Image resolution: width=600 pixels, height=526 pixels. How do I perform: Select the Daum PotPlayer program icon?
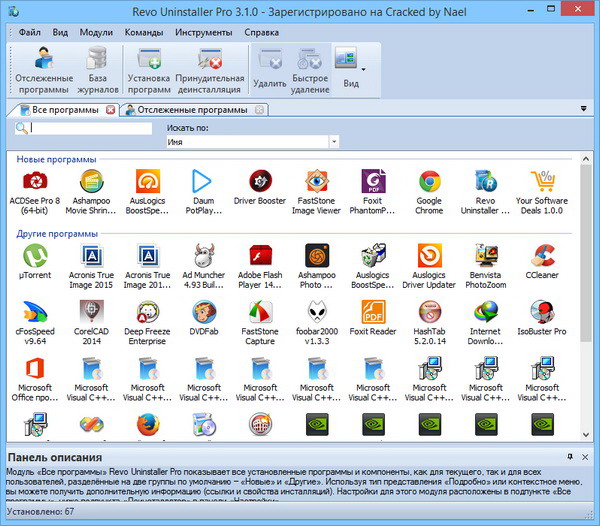pyautogui.click(x=203, y=183)
